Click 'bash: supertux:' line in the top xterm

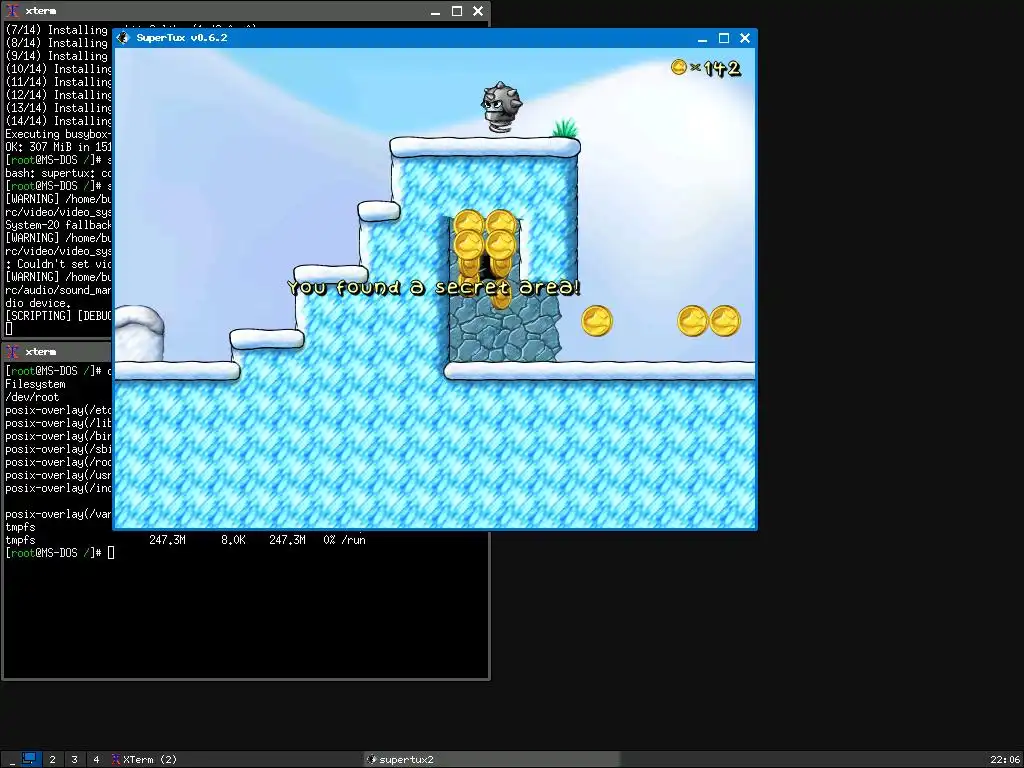(x=57, y=173)
